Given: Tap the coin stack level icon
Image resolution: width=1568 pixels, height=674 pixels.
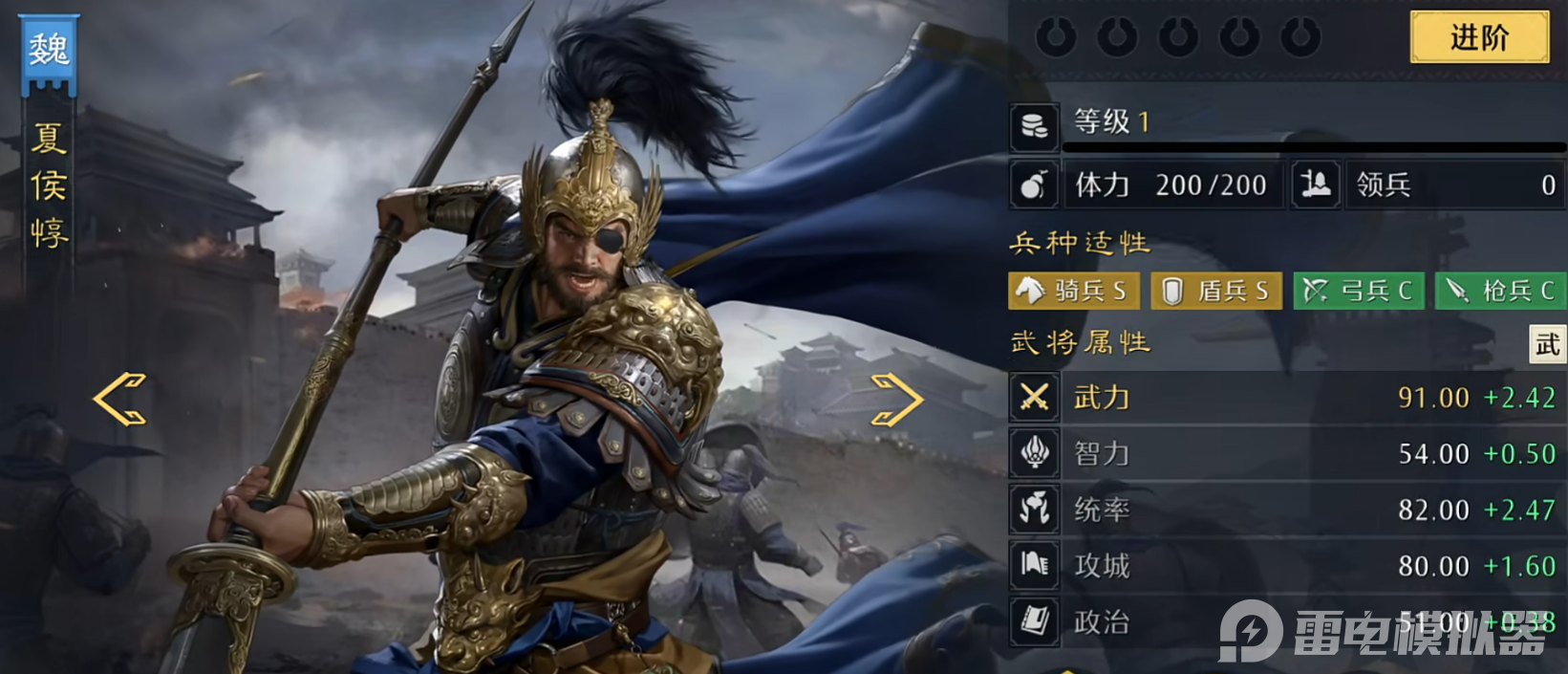Looking at the screenshot, I should click(x=1034, y=127).
